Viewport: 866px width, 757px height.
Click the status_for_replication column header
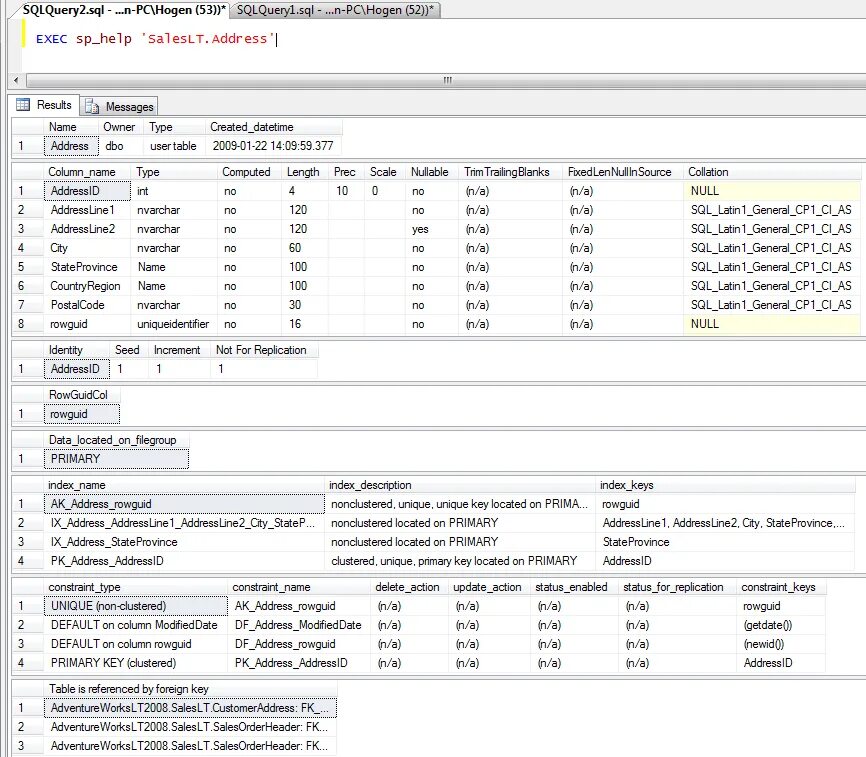pos(677,587)
